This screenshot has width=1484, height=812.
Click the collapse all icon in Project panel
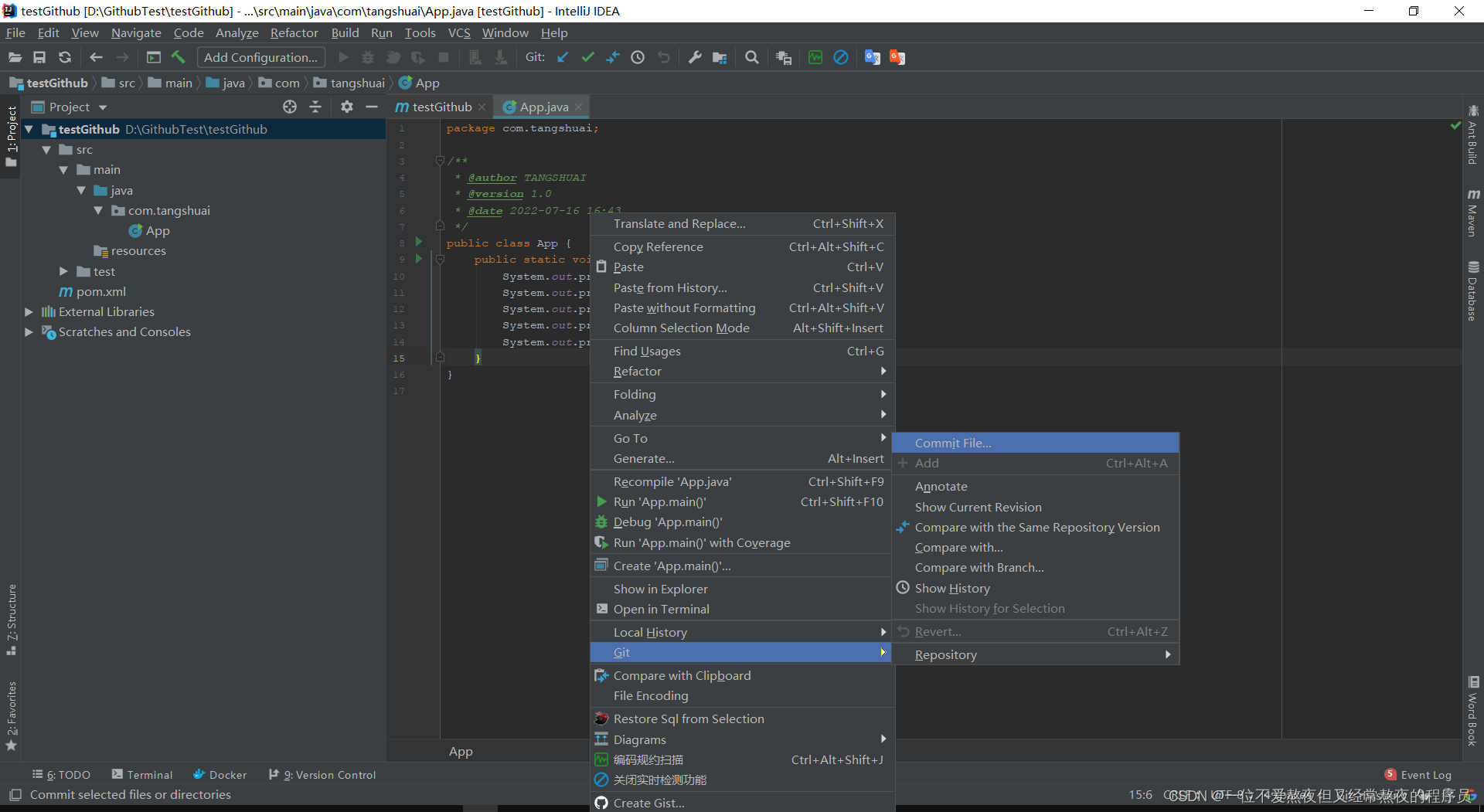click(x=315, y=107)
